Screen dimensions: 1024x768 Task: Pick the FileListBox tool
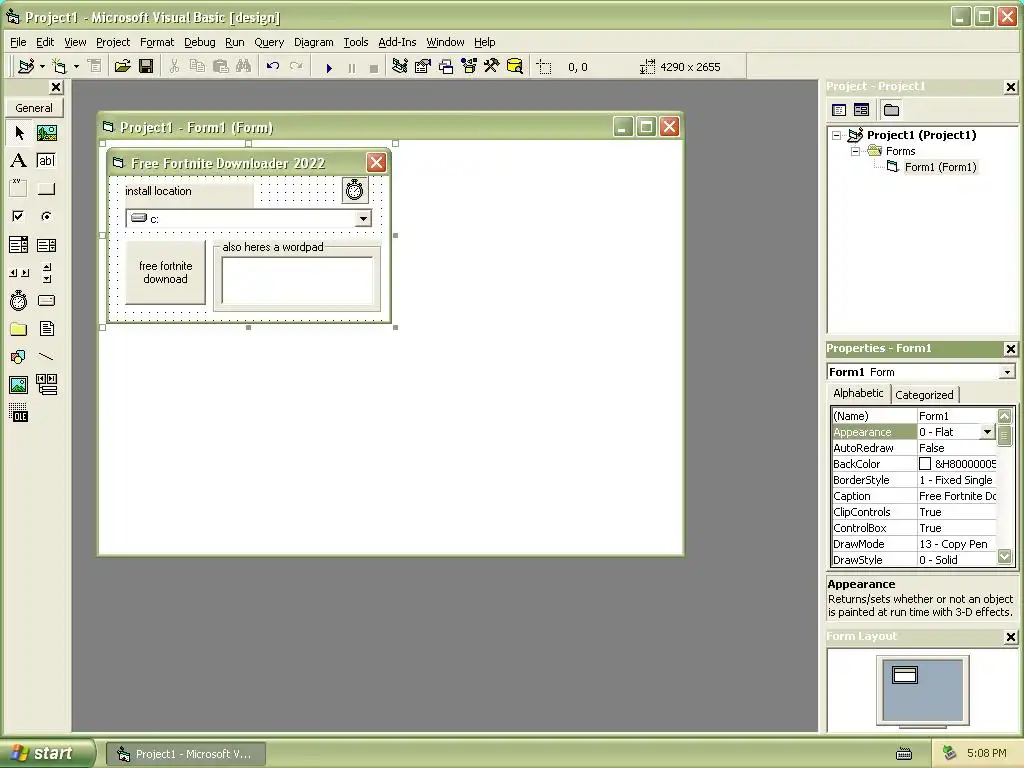click(46, 329)
